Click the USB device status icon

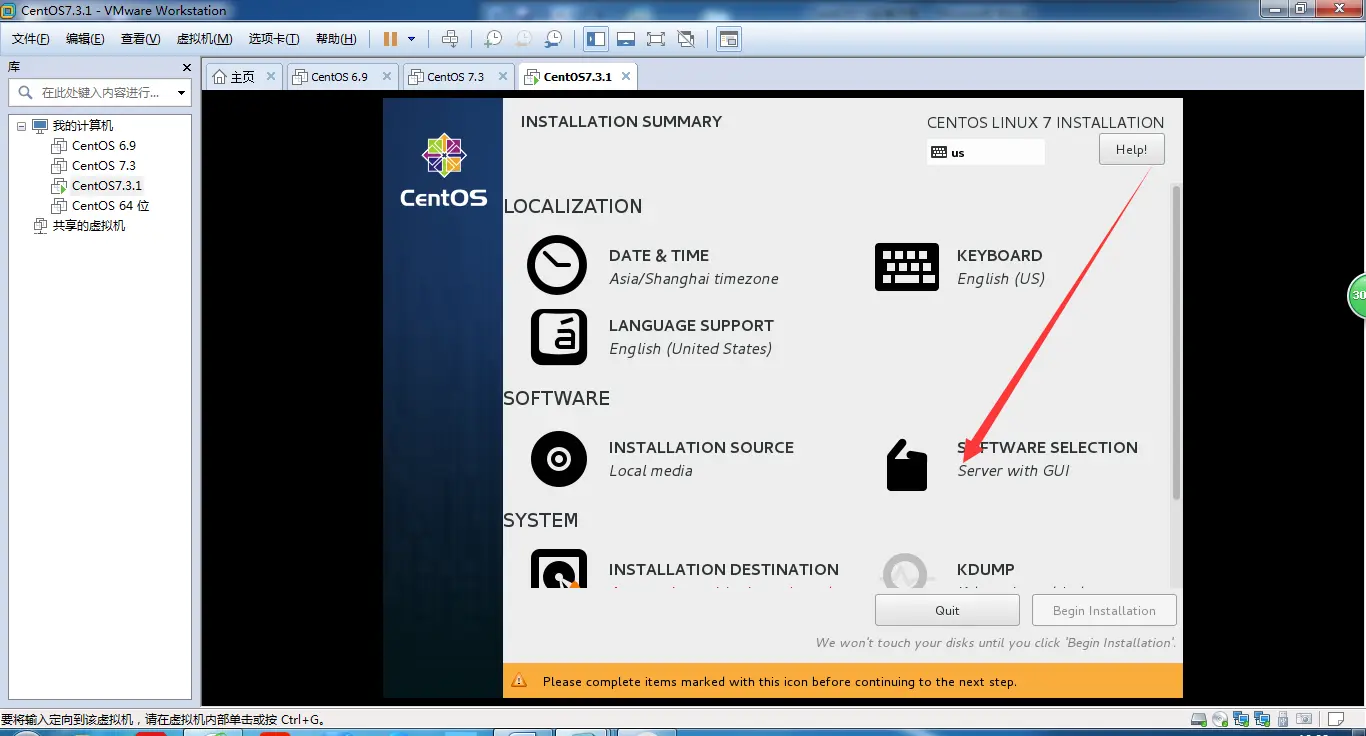click(x=1283, y=719)
